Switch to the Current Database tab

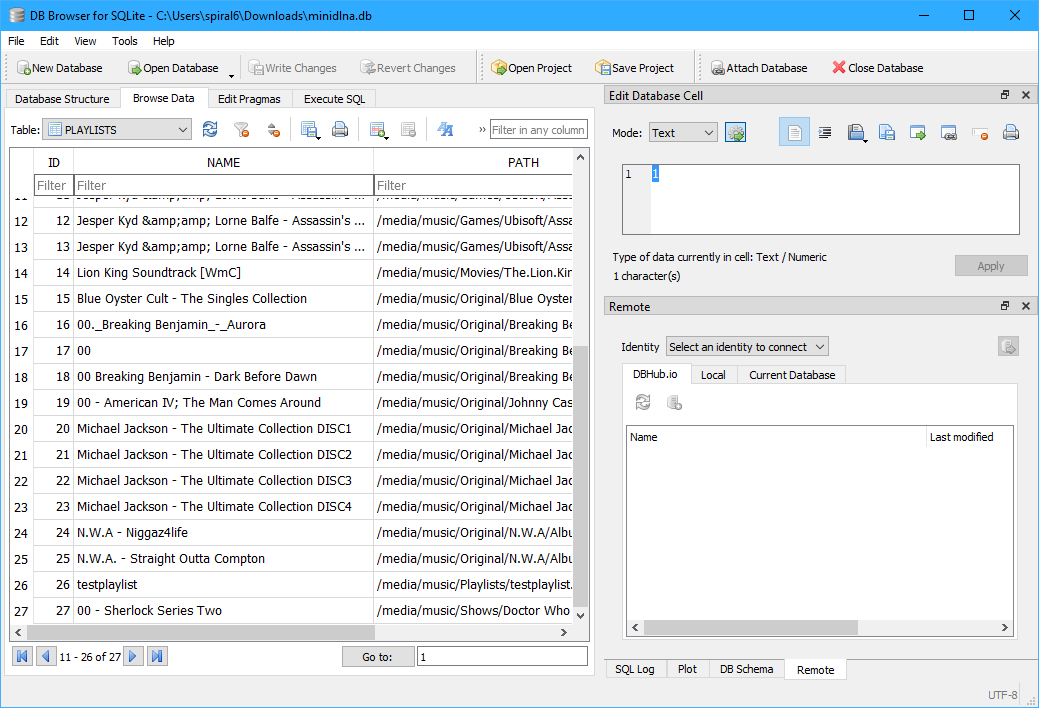click(792, 375)
